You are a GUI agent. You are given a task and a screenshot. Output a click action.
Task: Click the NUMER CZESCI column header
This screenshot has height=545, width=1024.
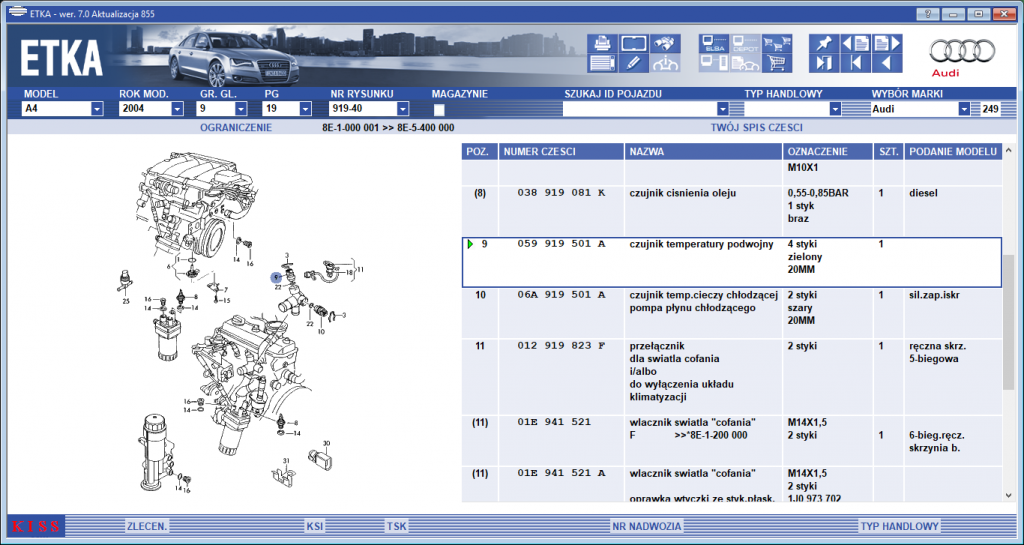click(x=562, y=151)
